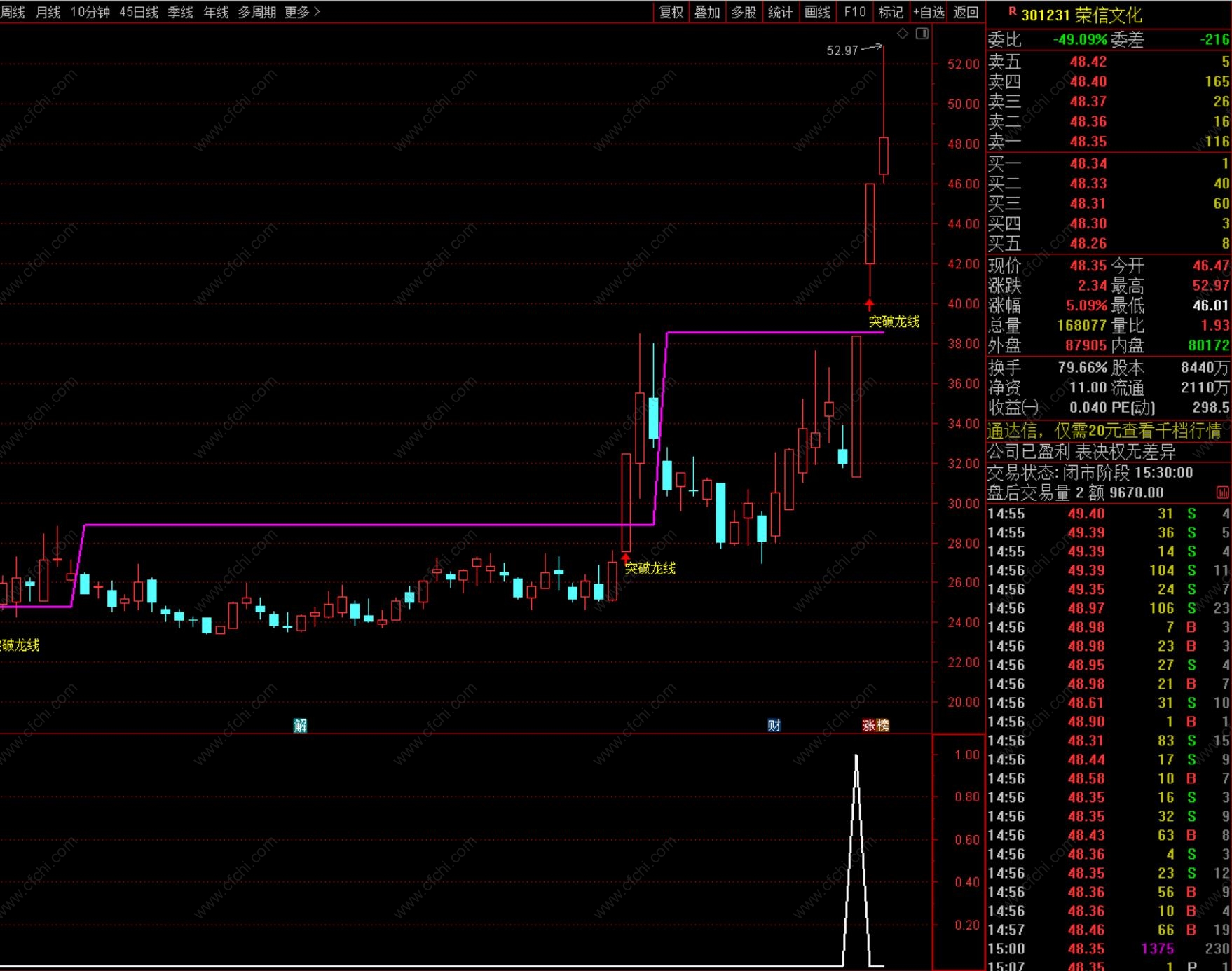The height and width of the screenshot is (971, 1232).
Task: Click the 现价 current price value
Action: click(x=1088, y=266)
